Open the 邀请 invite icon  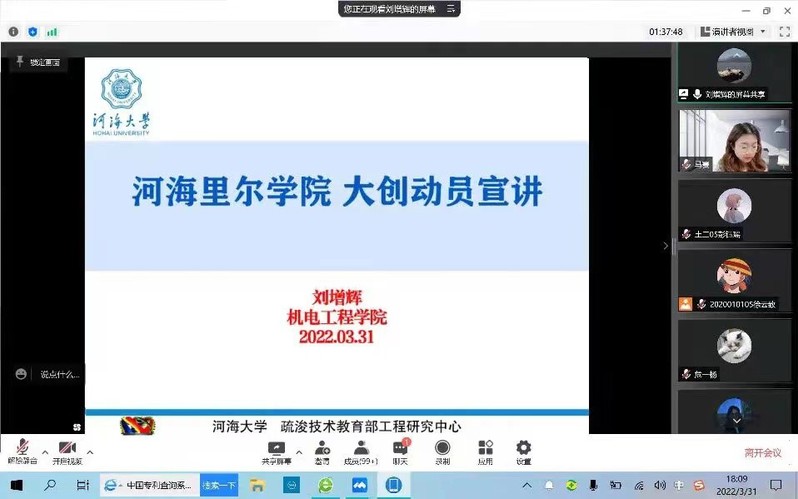[x=322, y=448]
